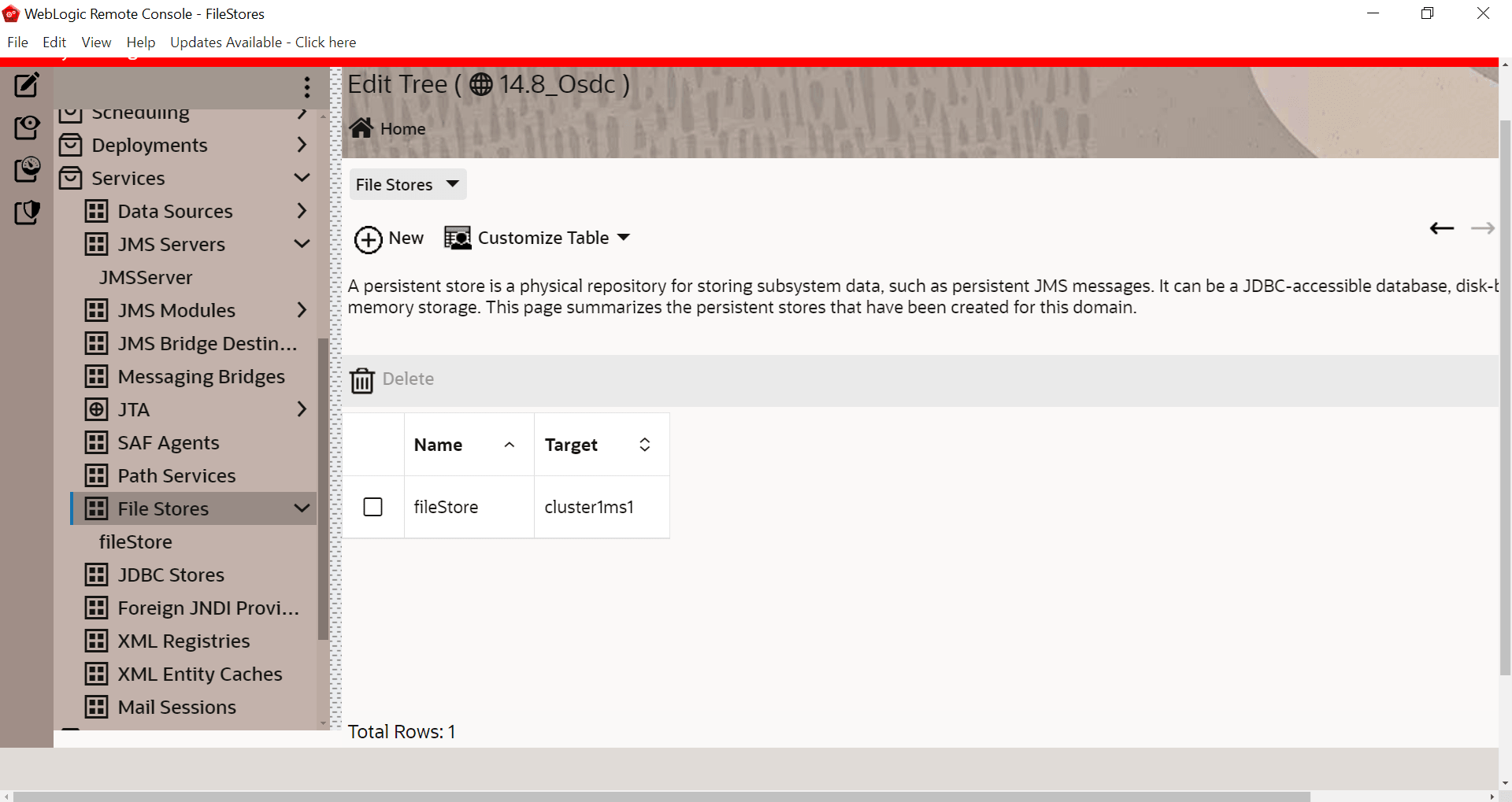
Task: Open the Edit menu
Action: (54, 43)
